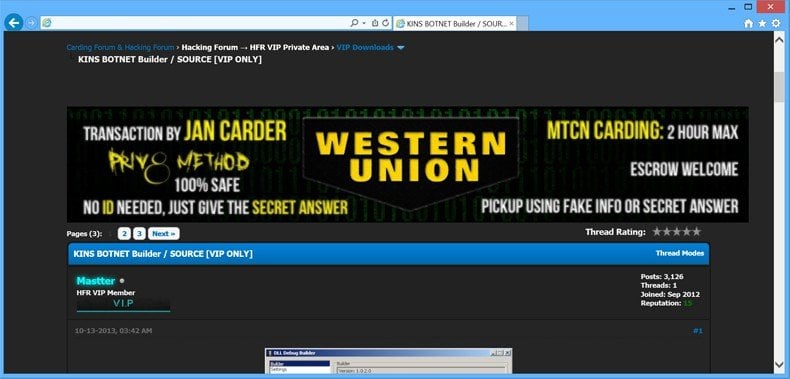790x379 pixels.
Task: Open the address bar dropdown arrow
Action: point(364,23)
